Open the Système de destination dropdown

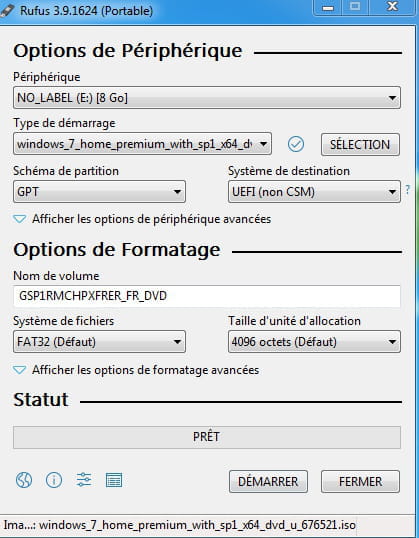pos(314,191)
